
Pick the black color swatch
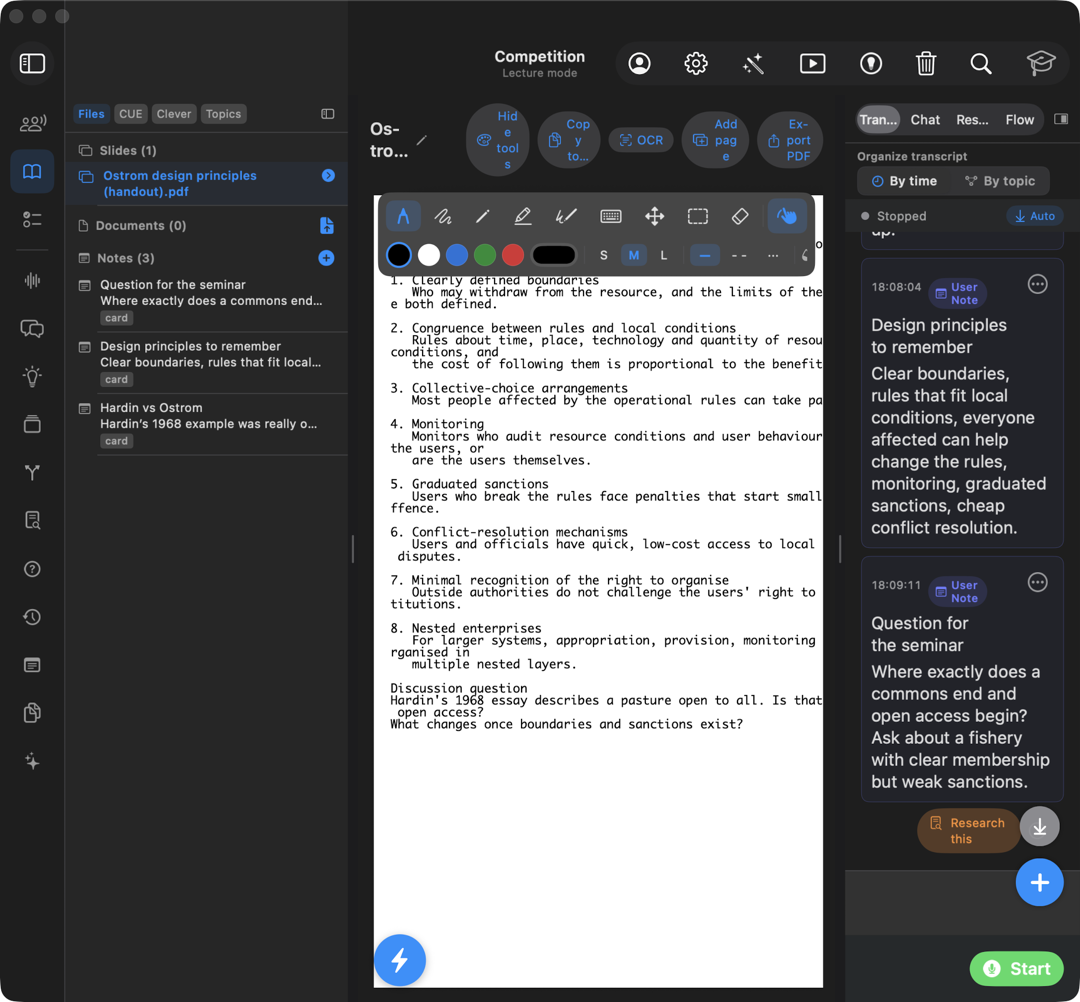click(399, 255)
